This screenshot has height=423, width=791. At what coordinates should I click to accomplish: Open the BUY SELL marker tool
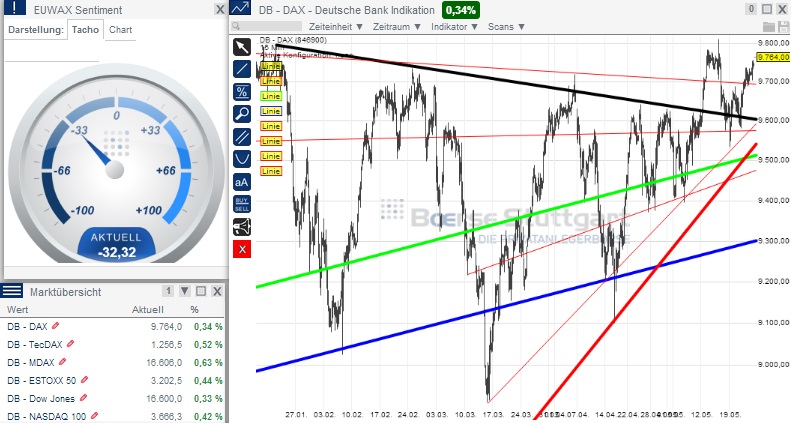point(242,204)
